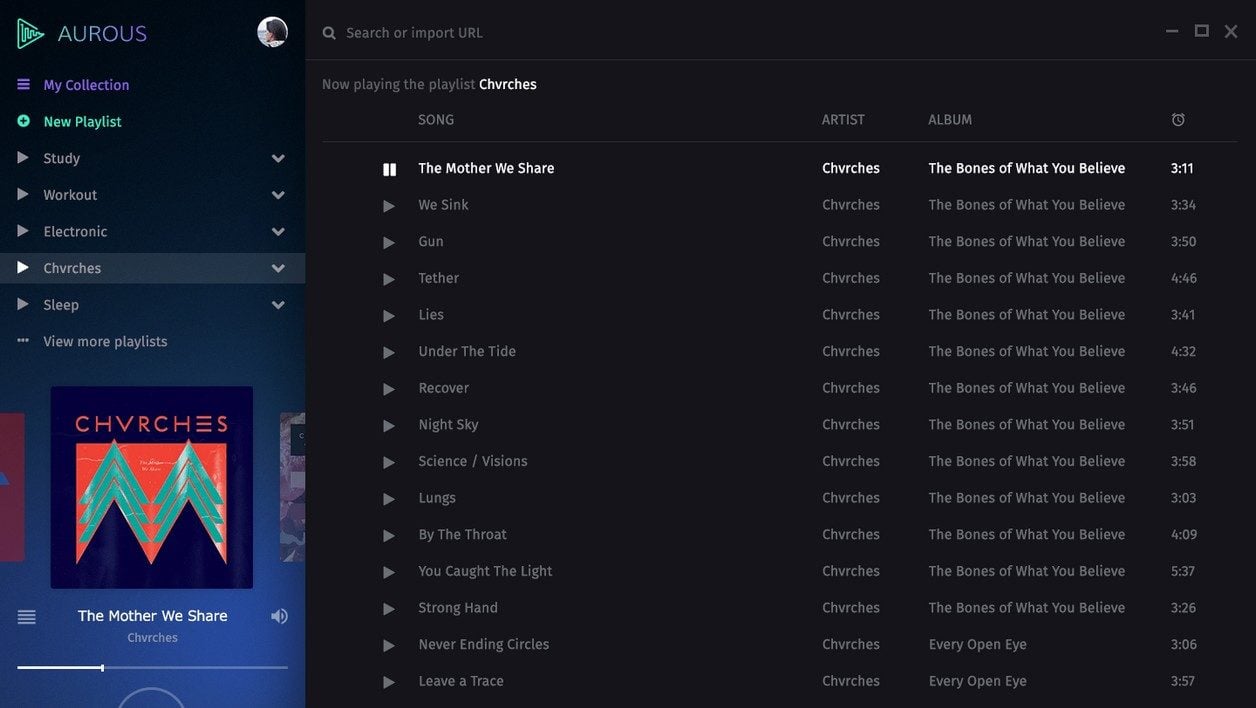This screenshot has height=708, width=1256.
Task: Seek within the track progress bar
Action: click(x=152, y=667)
